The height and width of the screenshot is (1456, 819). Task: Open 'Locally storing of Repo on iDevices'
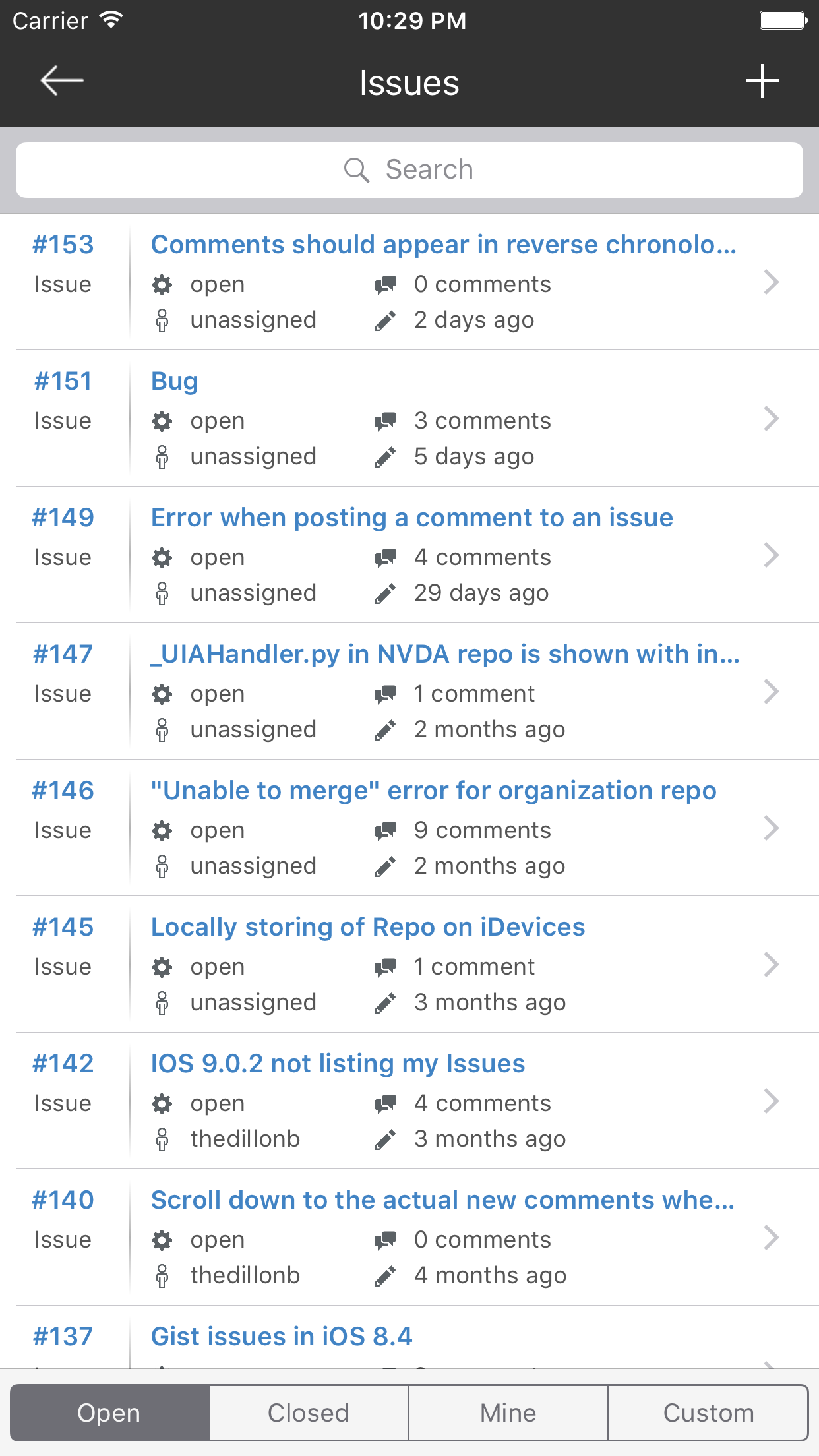367,926
